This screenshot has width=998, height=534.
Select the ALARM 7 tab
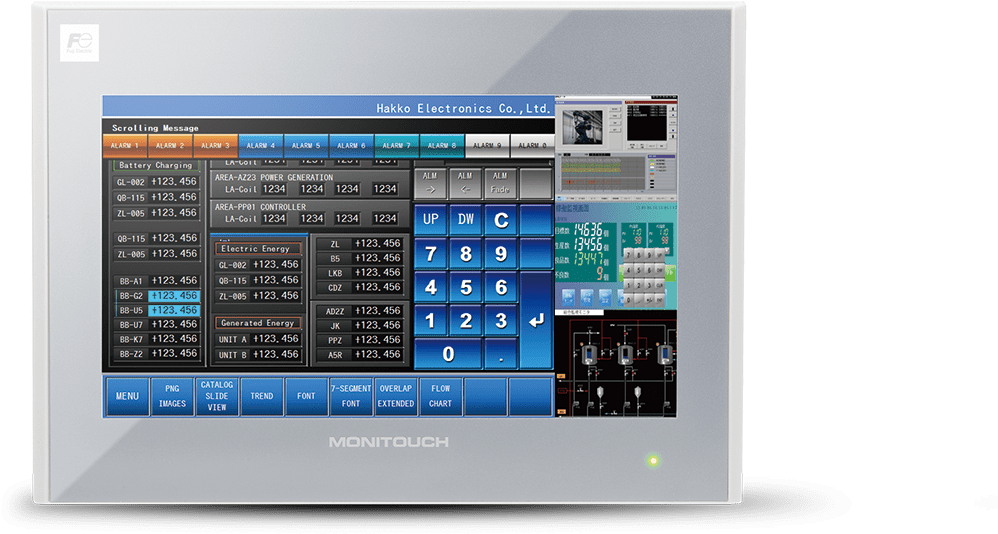pyautogui.click(x=397, y=146)
